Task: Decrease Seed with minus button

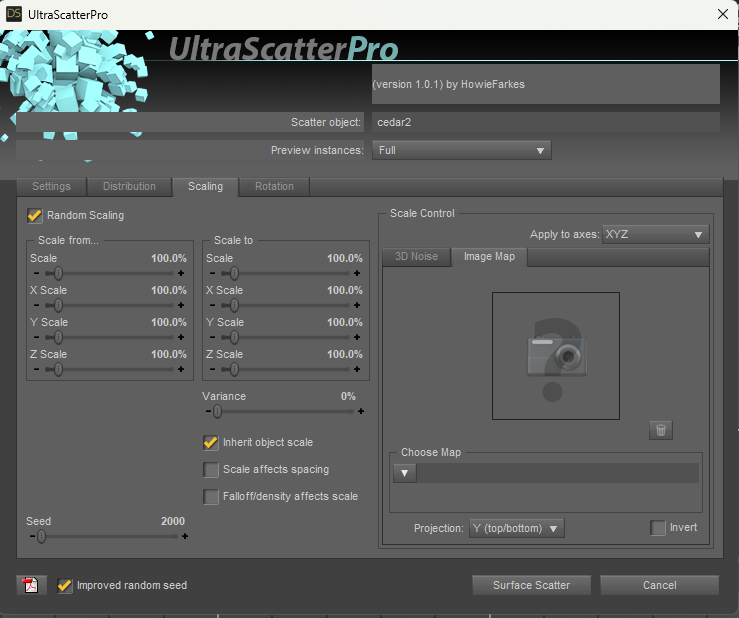Action: point(32,536)
